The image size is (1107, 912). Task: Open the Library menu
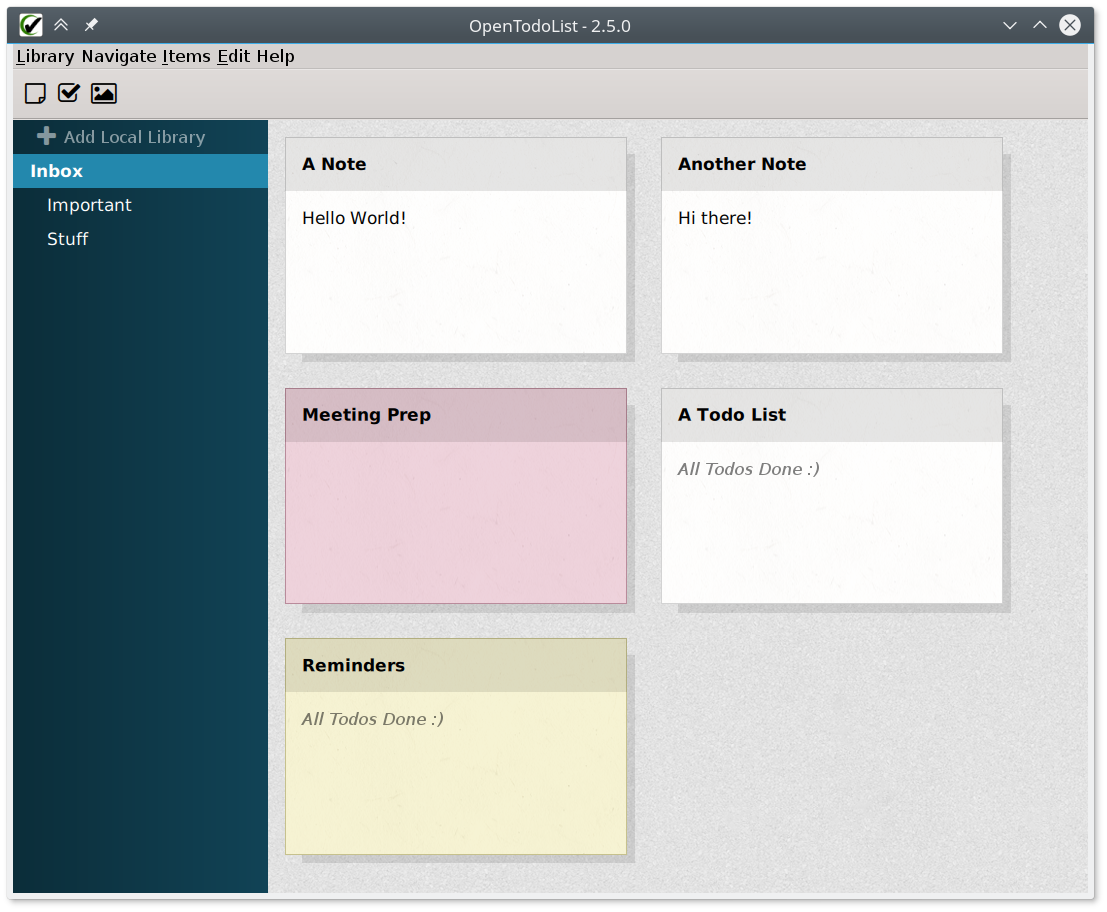coord(45,56)
